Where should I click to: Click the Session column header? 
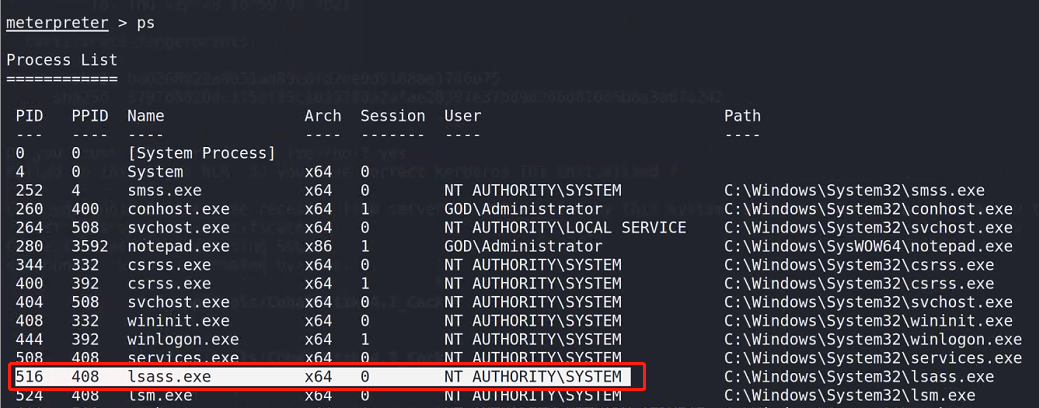tap(393, 116)
